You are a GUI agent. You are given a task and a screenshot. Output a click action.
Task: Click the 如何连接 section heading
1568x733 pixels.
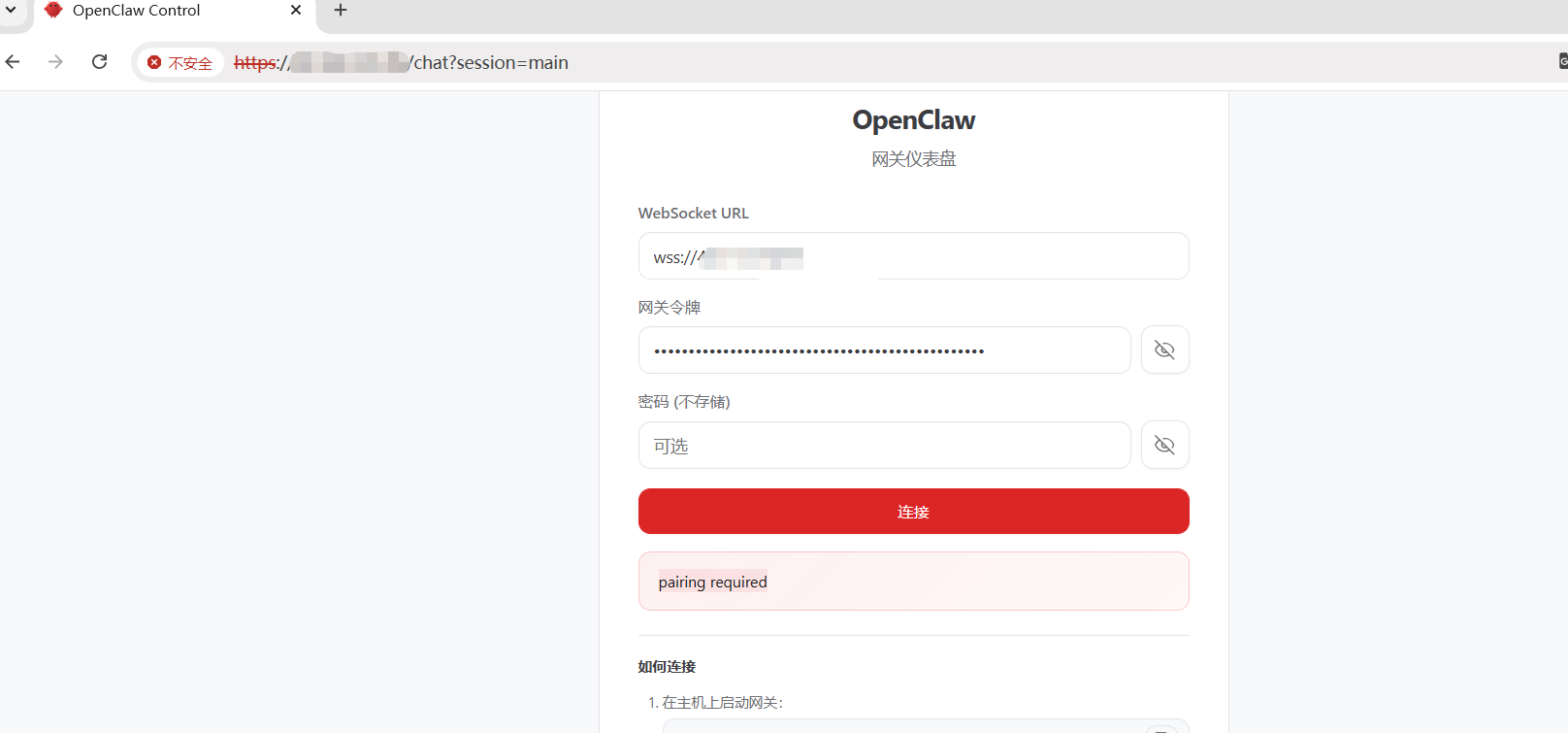coord(667,667)
